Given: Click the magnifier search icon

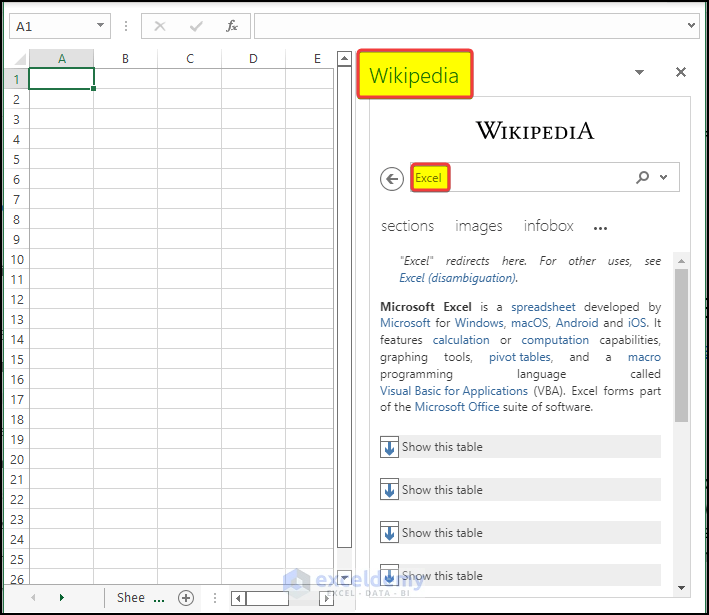Looking at the screenshot, I should 642,177.
